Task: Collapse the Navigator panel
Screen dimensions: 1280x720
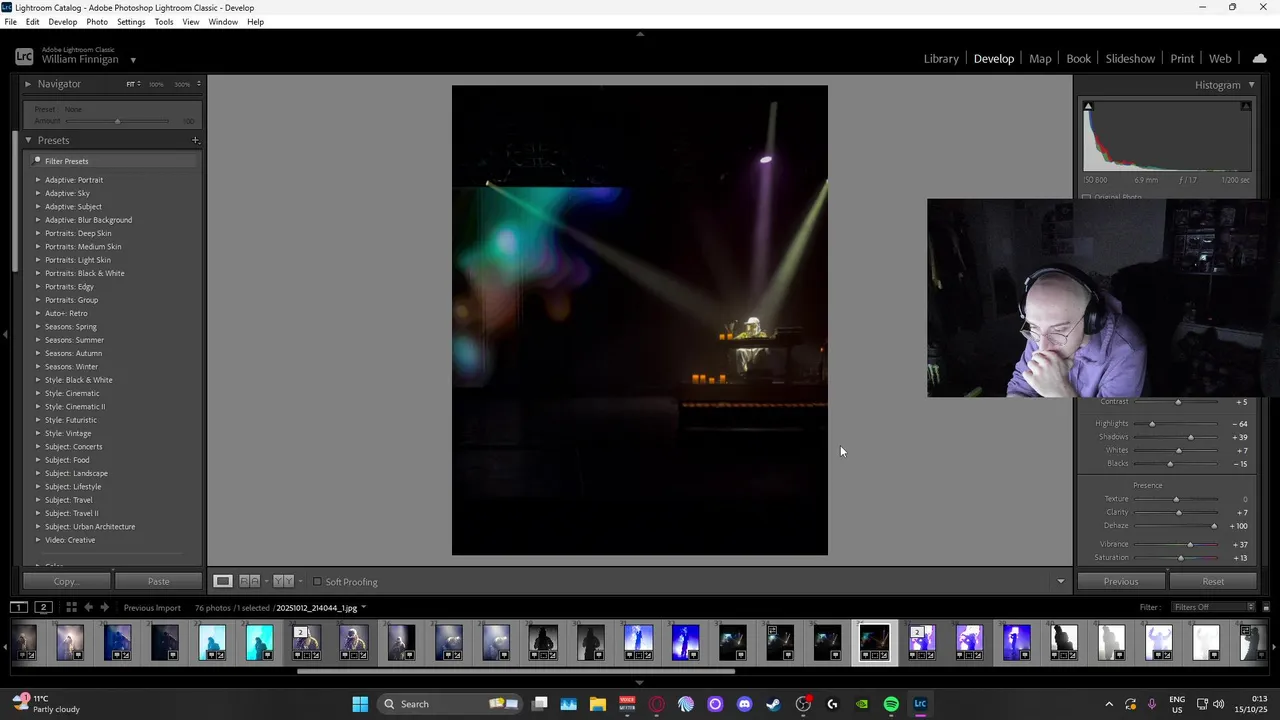Action: (28, 84)
